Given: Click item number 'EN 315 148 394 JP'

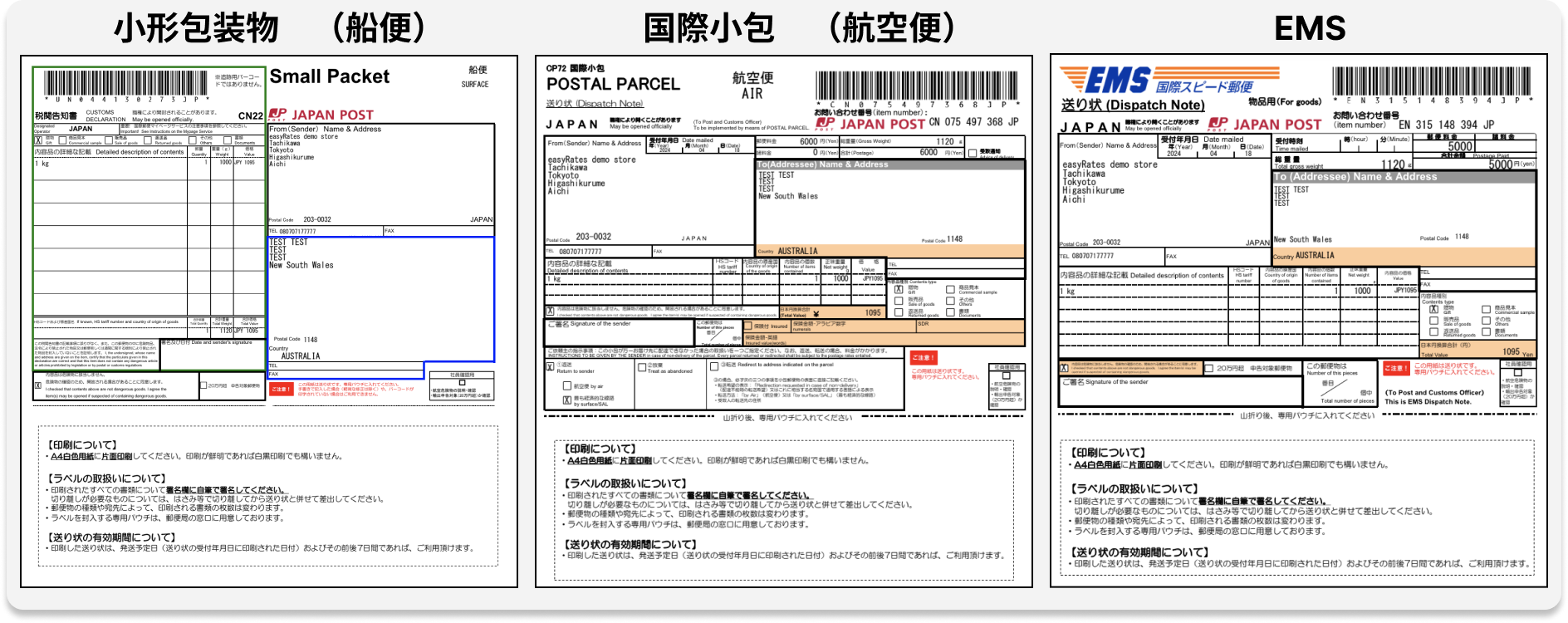Looking at the screenshot, I should [x=1446, y=125].
